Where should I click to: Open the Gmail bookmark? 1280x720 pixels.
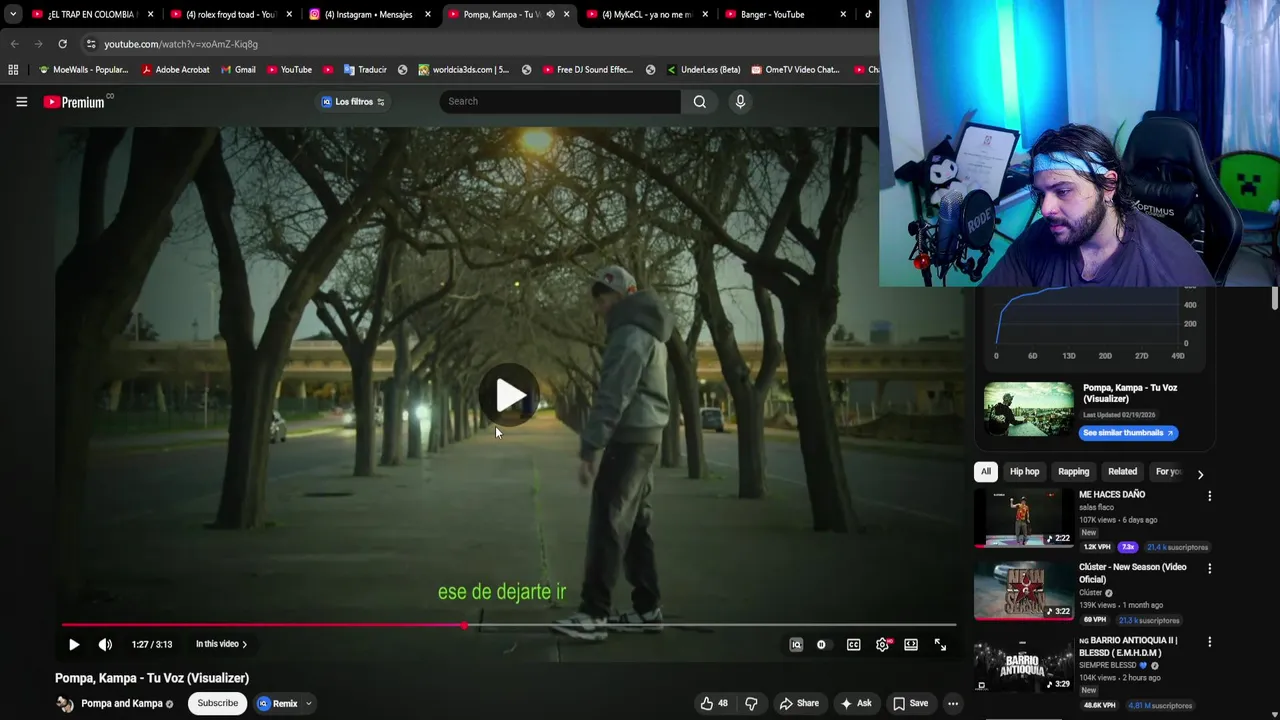coord(238,70)
